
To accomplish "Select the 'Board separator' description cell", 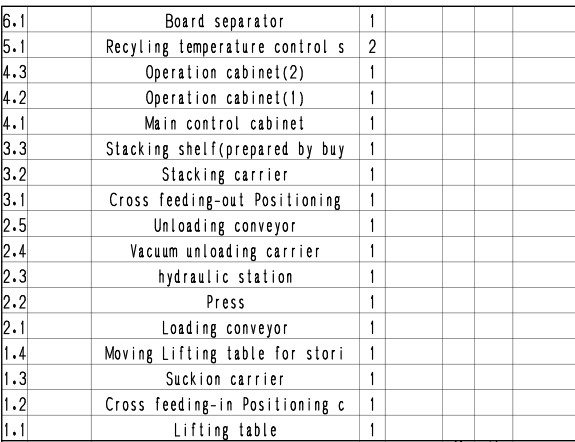I will click(225, 21).
